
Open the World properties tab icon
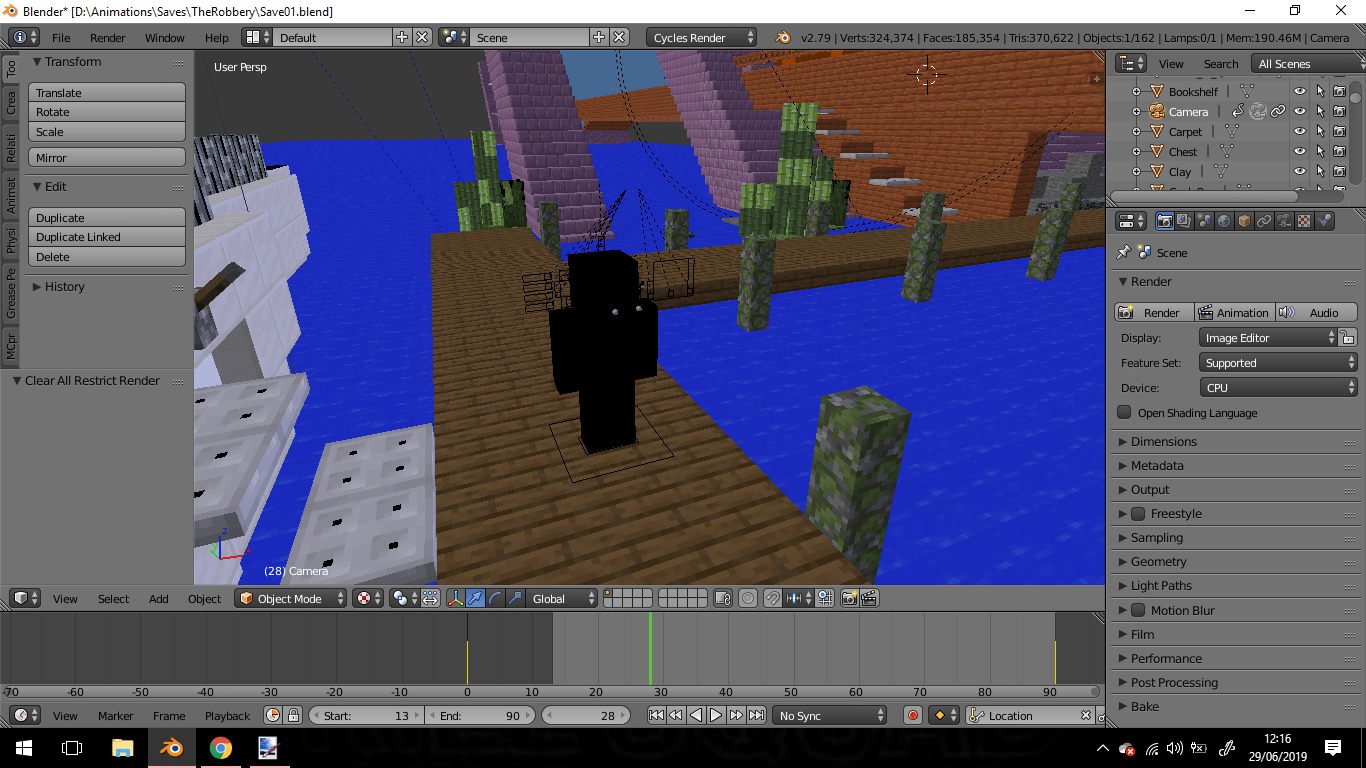1225,221
